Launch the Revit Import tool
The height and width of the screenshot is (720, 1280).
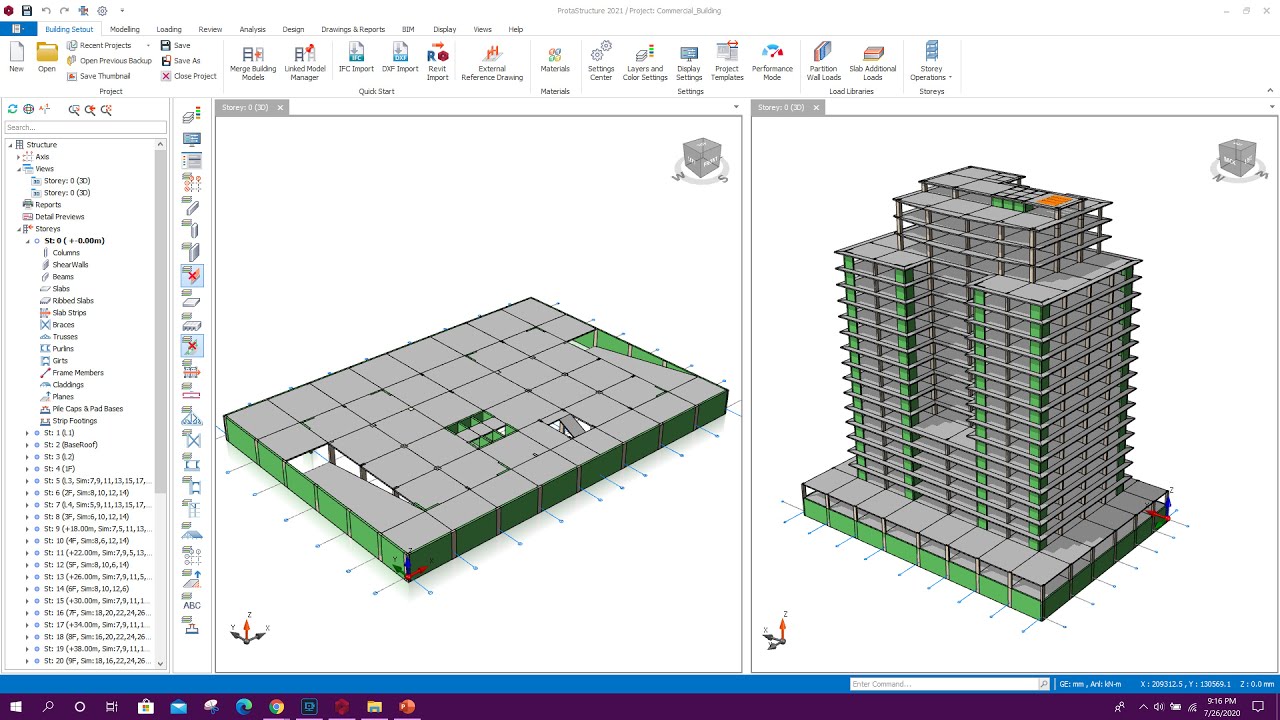click(438, 60)
